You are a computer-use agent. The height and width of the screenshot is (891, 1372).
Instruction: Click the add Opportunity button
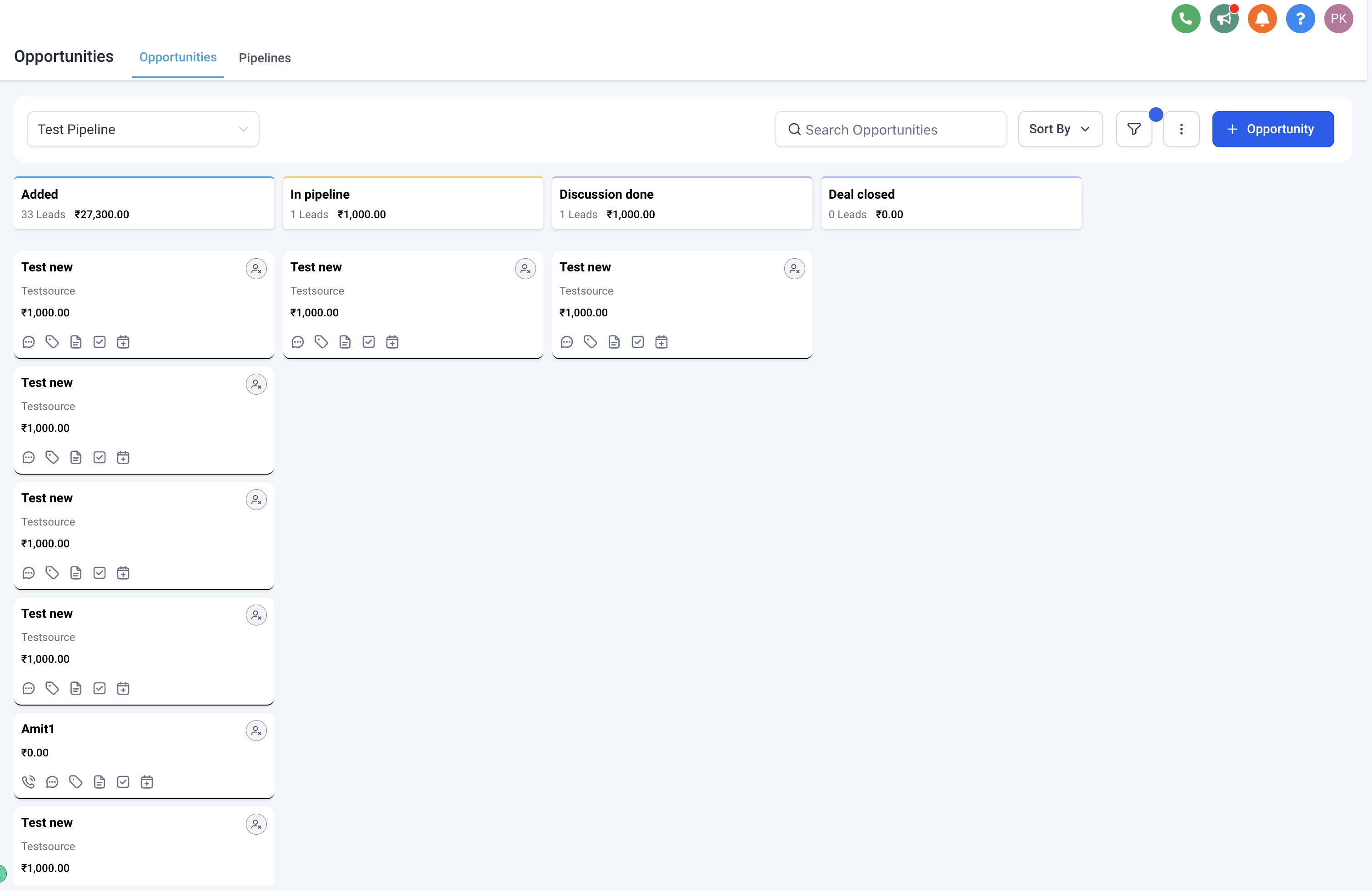click(x=1272, y=129)
